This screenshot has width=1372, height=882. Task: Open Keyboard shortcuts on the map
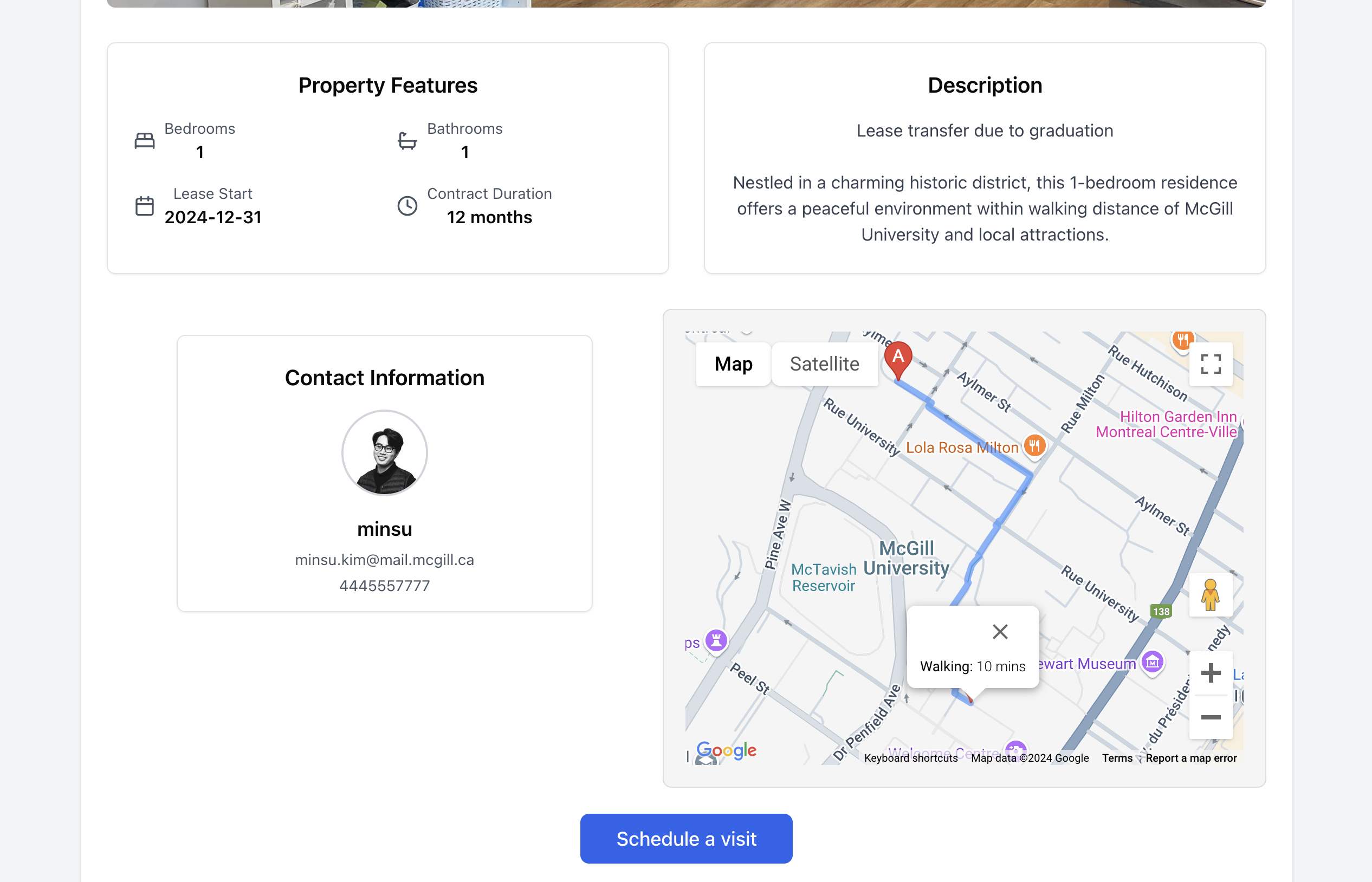pyautogui.click(x=910, y=758)
